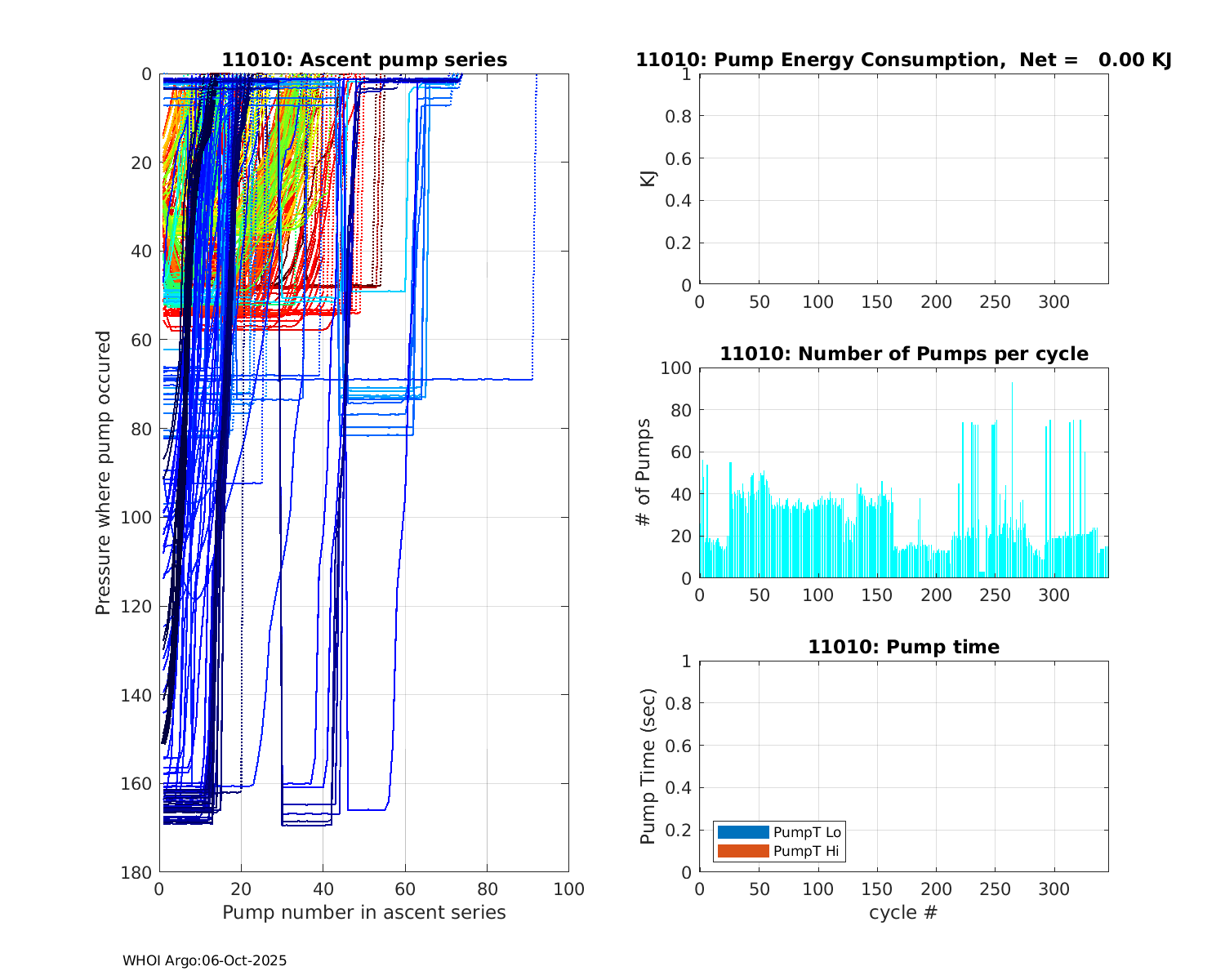Click the WHOI Argo date footer text
This screenshot has height=980, width=1225.
point(205,960)
